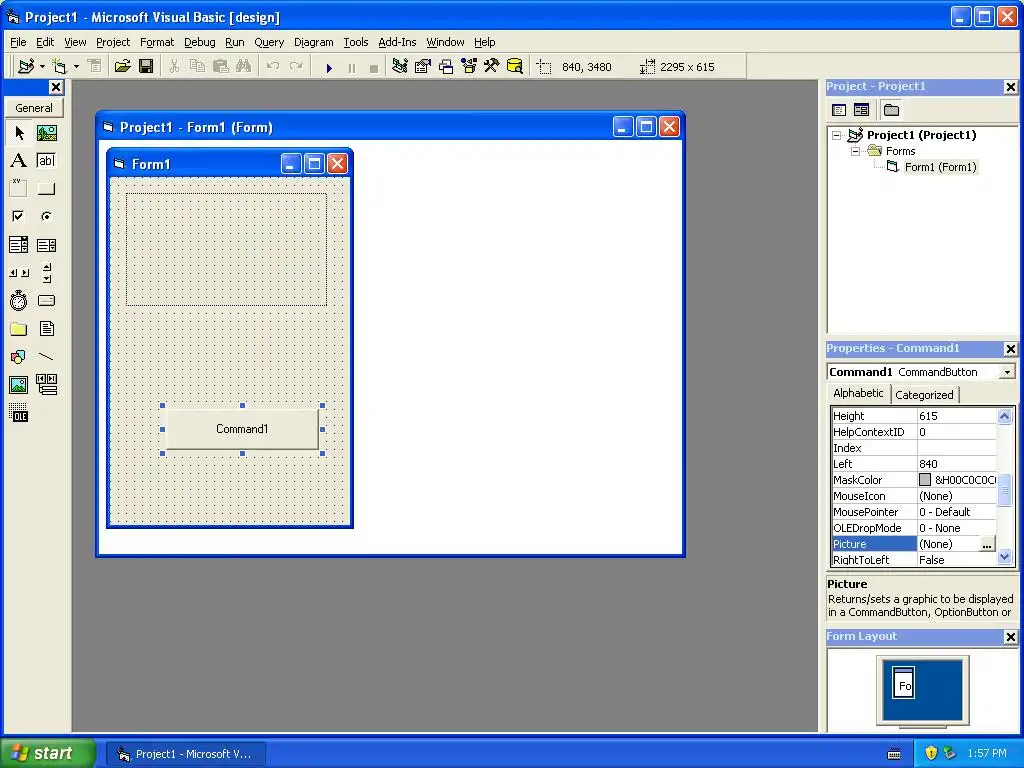Select the ListBox tool
Viewport: 1024px width, 768px height.
coord(46,245)
